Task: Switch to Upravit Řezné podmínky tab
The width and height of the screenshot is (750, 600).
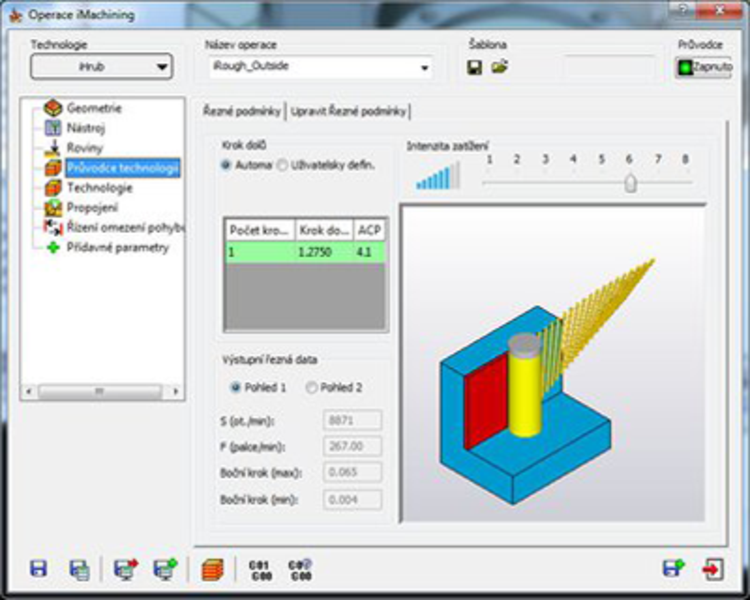Action: (349, 111)
